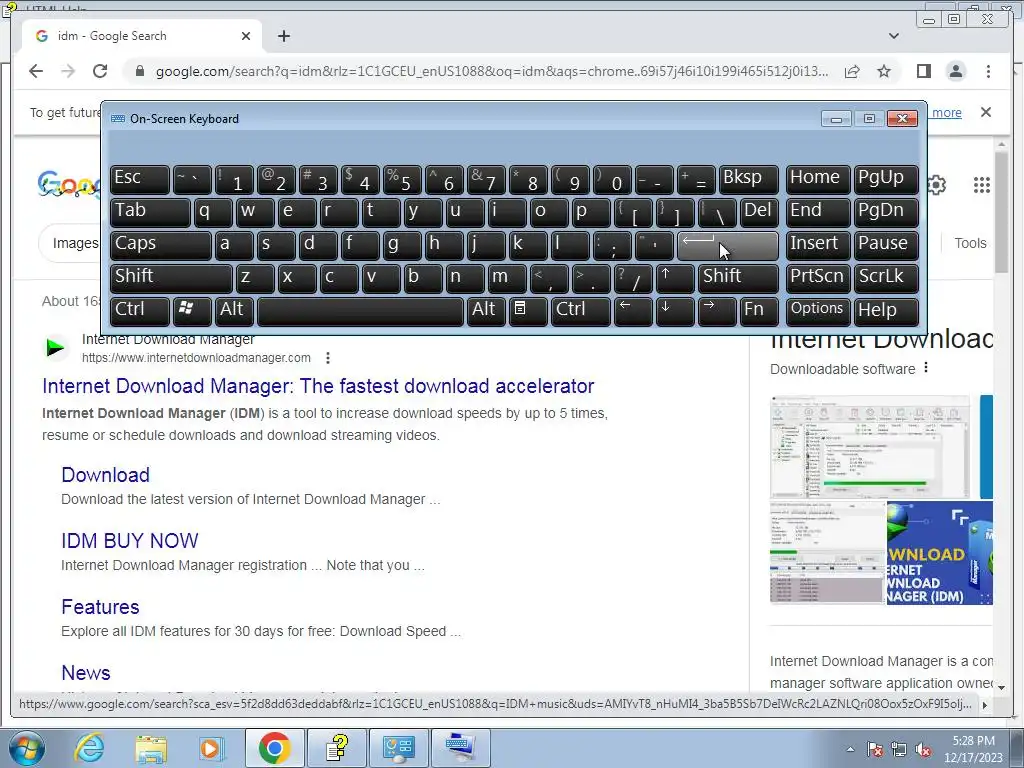This screenshot has height=768, width=1024.
Task: Open a new Chrome tab
Action: [x=283, y=36]
